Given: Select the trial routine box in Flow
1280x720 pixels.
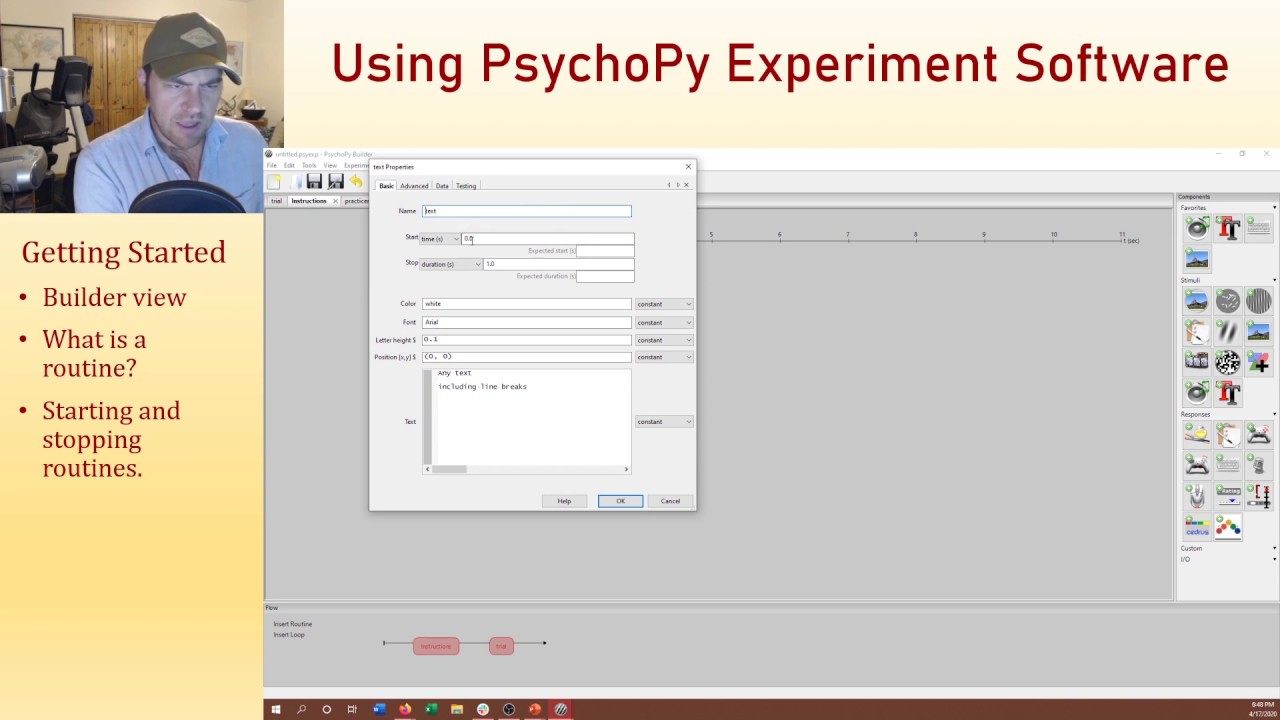Looking at the screenshot, I should pos(501,646).
